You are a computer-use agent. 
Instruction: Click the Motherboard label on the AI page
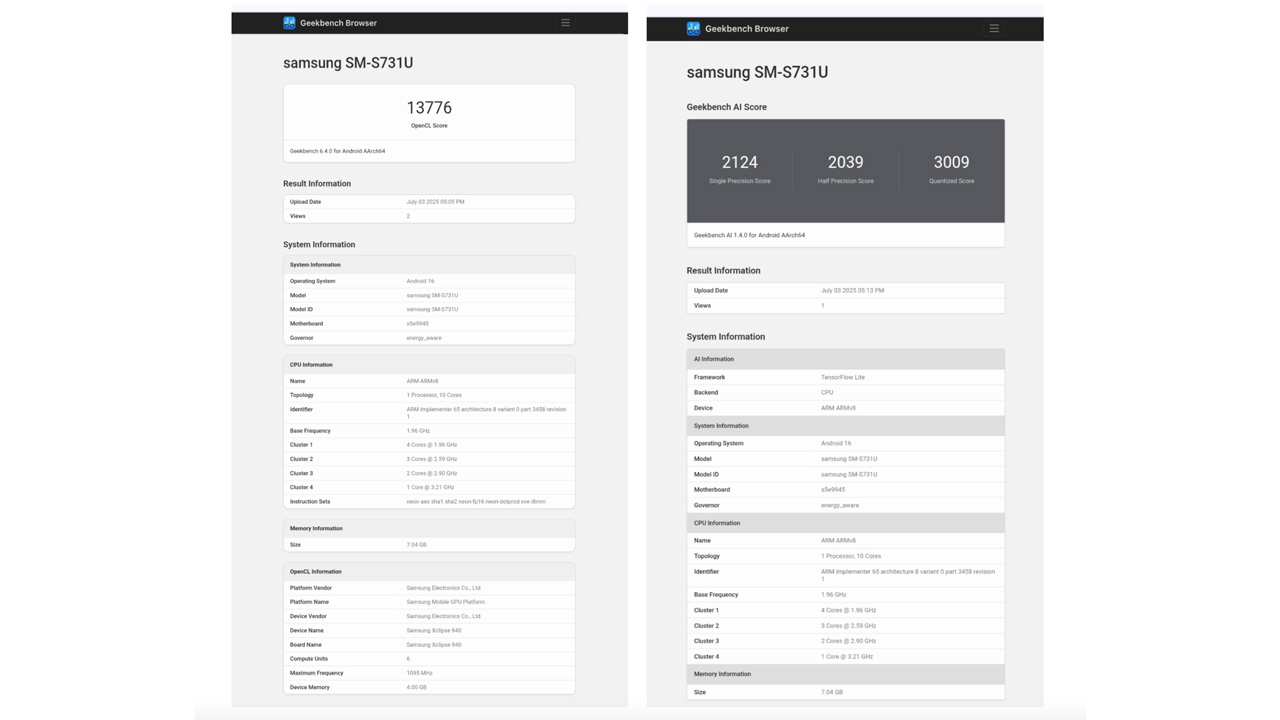[x=712, y=490]
